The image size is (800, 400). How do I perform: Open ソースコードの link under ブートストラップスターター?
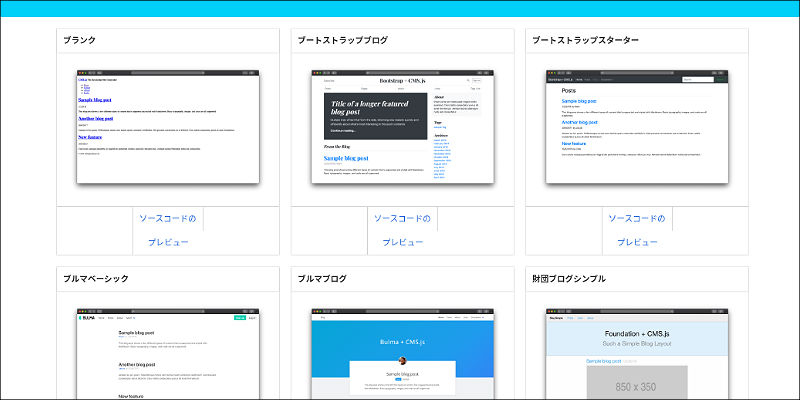pos(637,219)
